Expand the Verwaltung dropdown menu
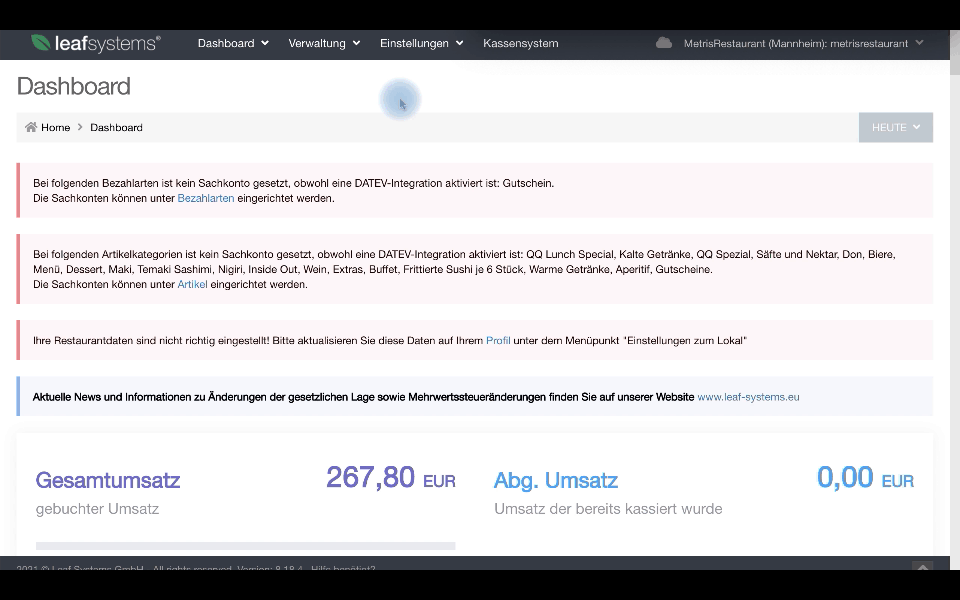960x600 pixels. tap(323, 43)
